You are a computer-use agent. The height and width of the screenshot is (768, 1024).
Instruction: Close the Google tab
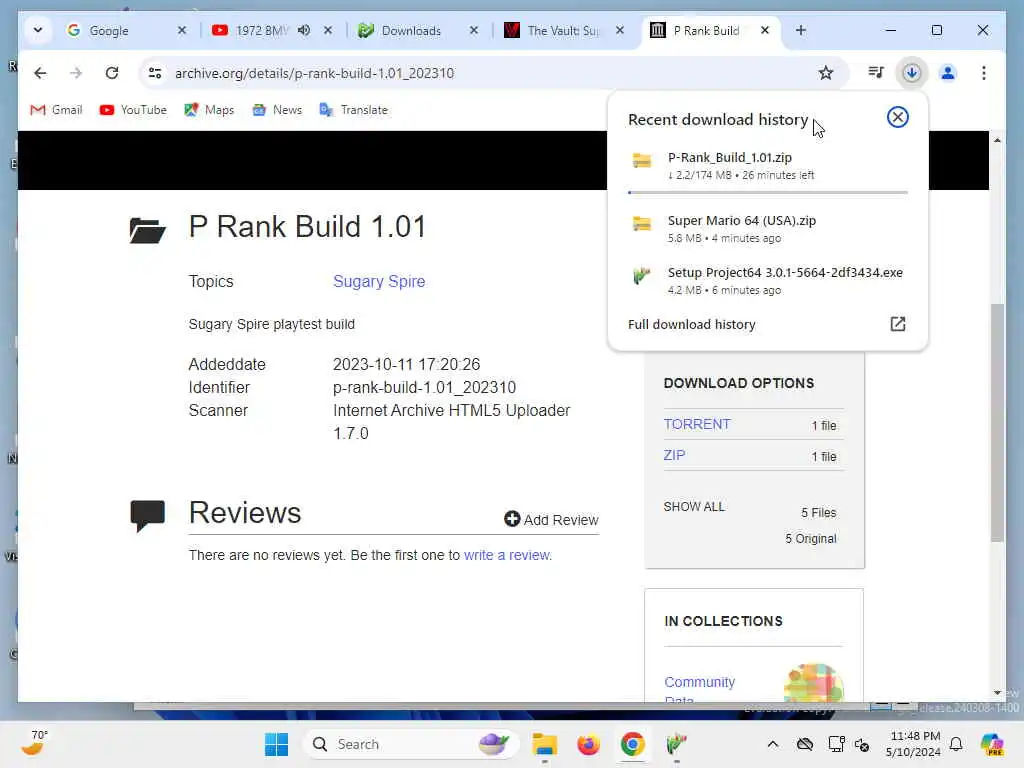(182, 30)
